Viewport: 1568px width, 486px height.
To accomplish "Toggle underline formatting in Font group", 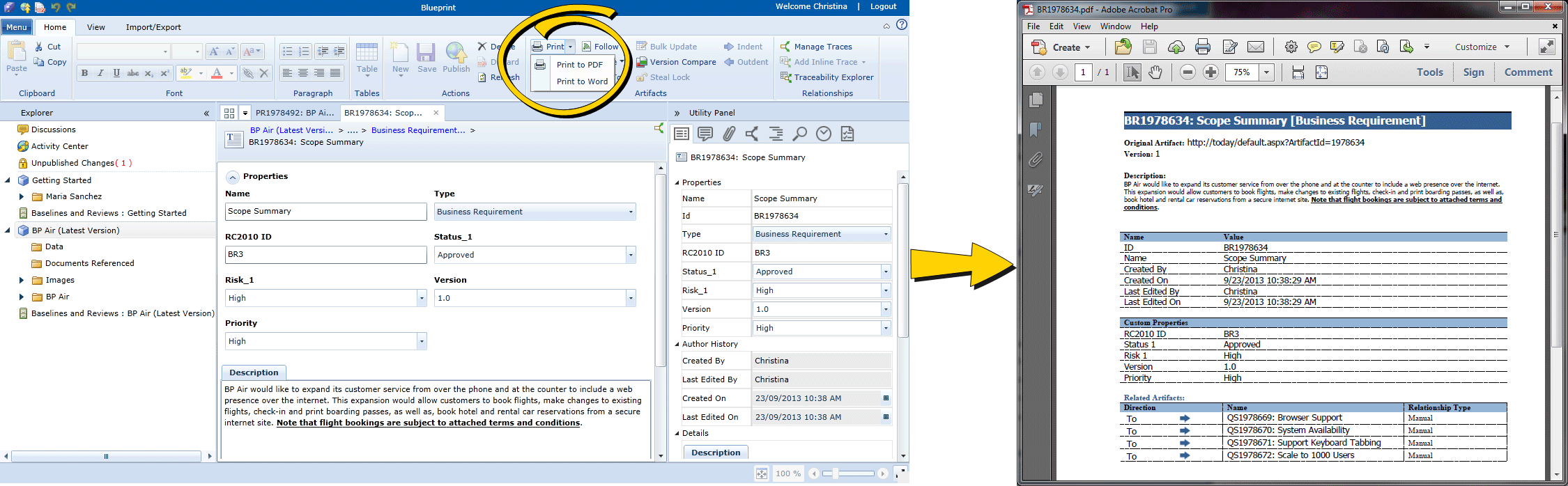I will tap(116, 73).
